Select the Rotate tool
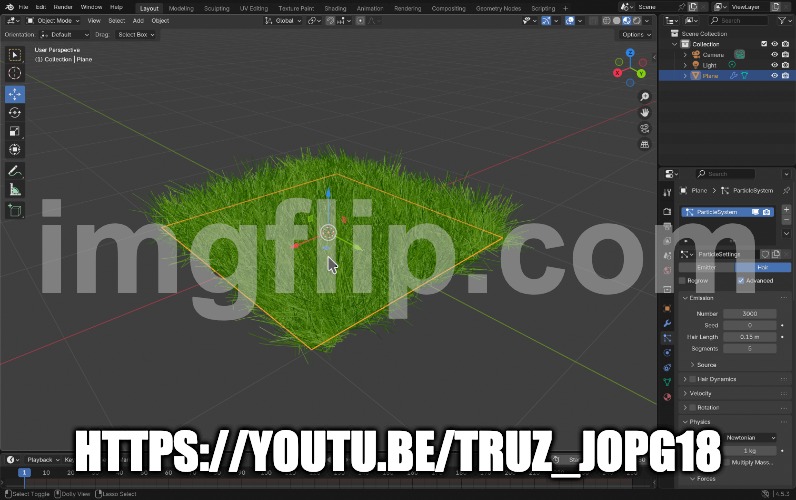Screen dimensions: 796x500 click(15, 112)
